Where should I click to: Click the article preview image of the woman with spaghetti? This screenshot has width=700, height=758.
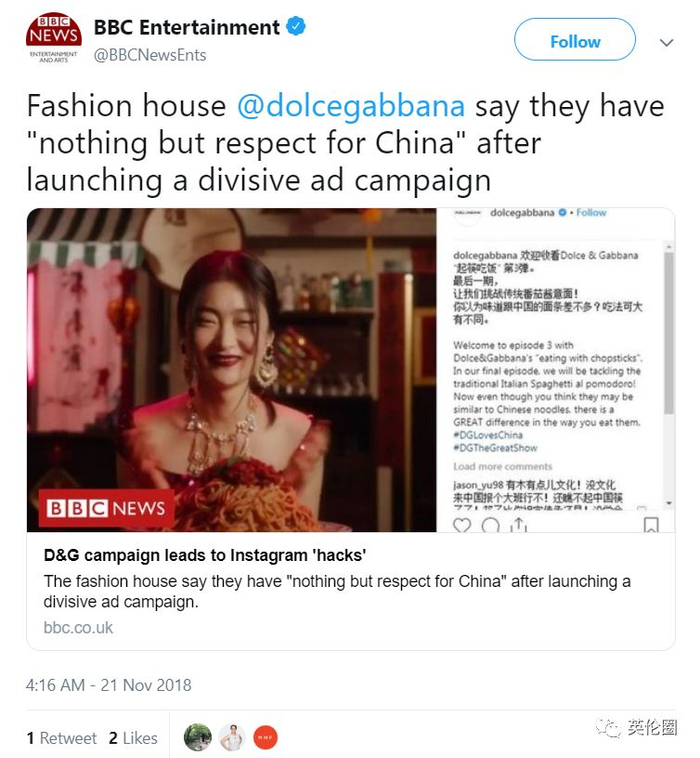[x=232, y=370]
